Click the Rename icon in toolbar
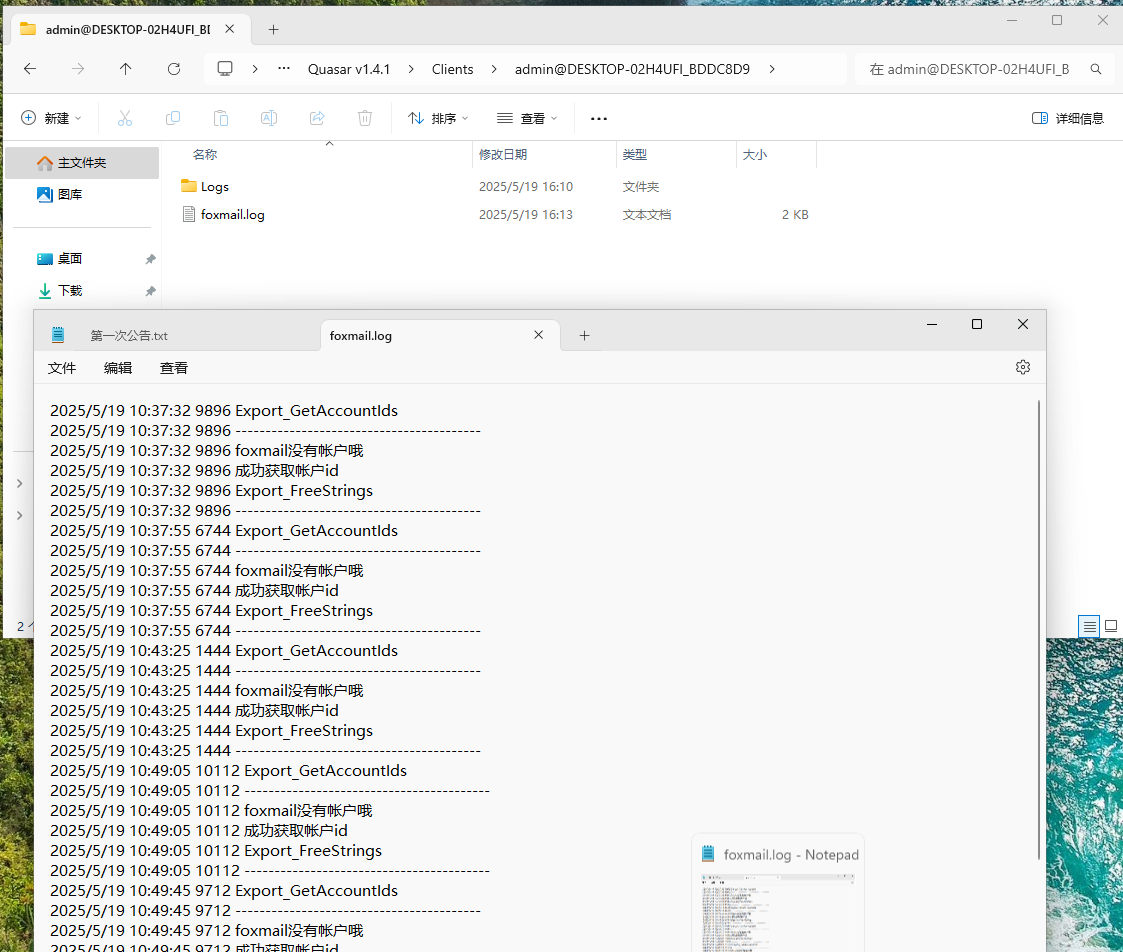 pos(269,118)
